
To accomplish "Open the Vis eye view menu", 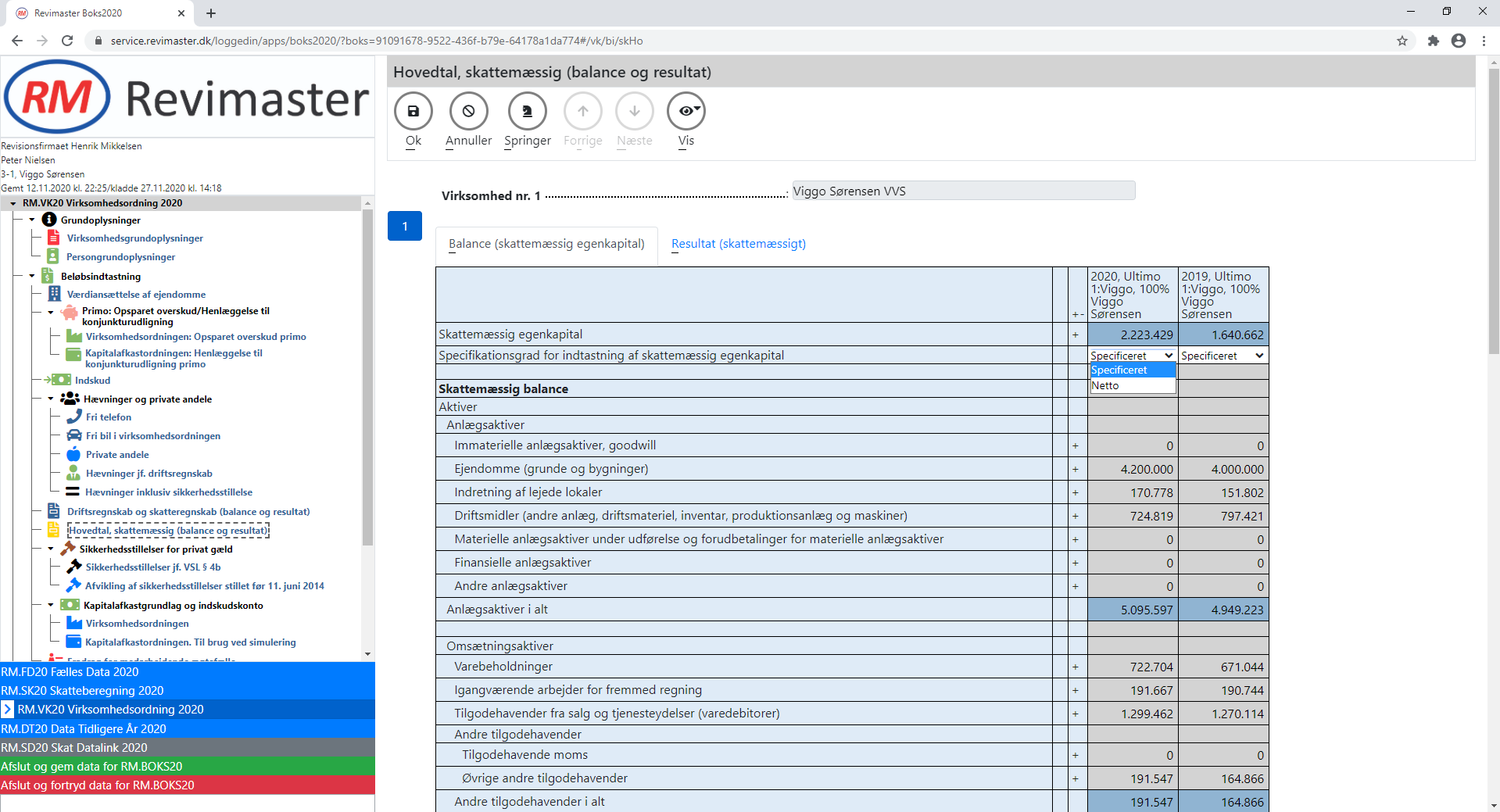I will (x=686, y=112).
